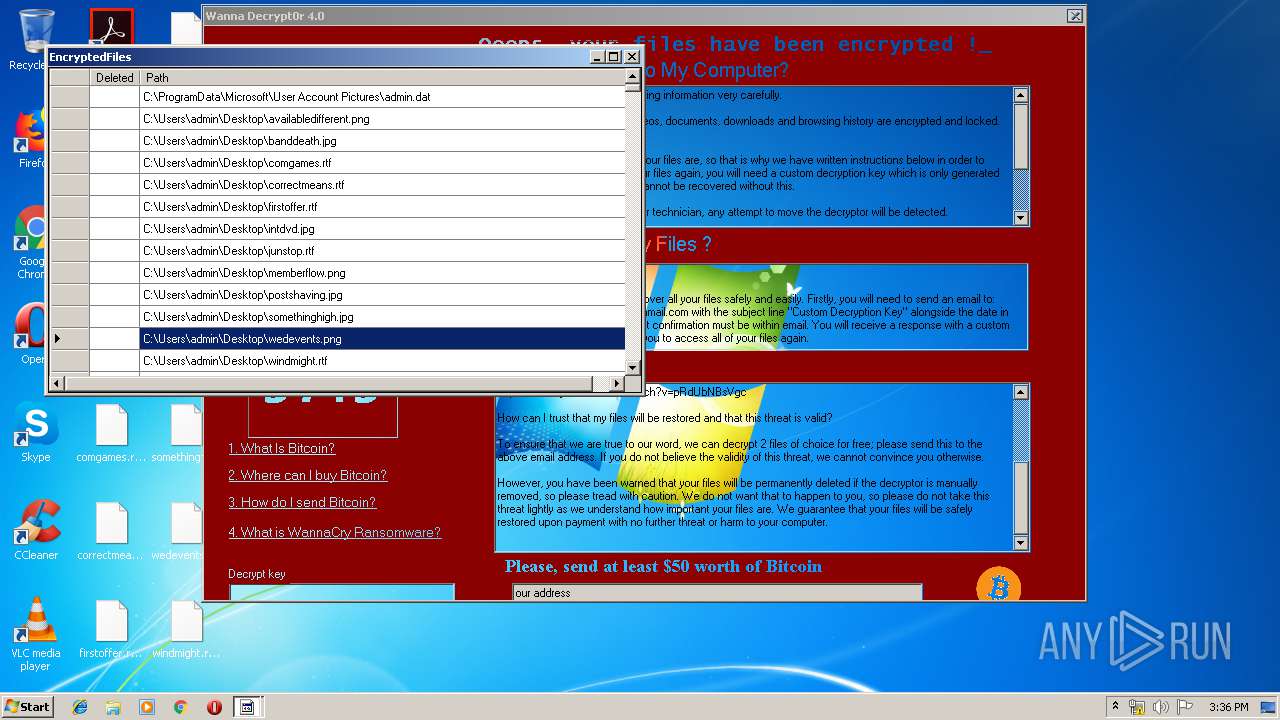Switch to the ransomware app taskbar button
The width and height of the screenshot is (1280, 720).
pos(247,707)
